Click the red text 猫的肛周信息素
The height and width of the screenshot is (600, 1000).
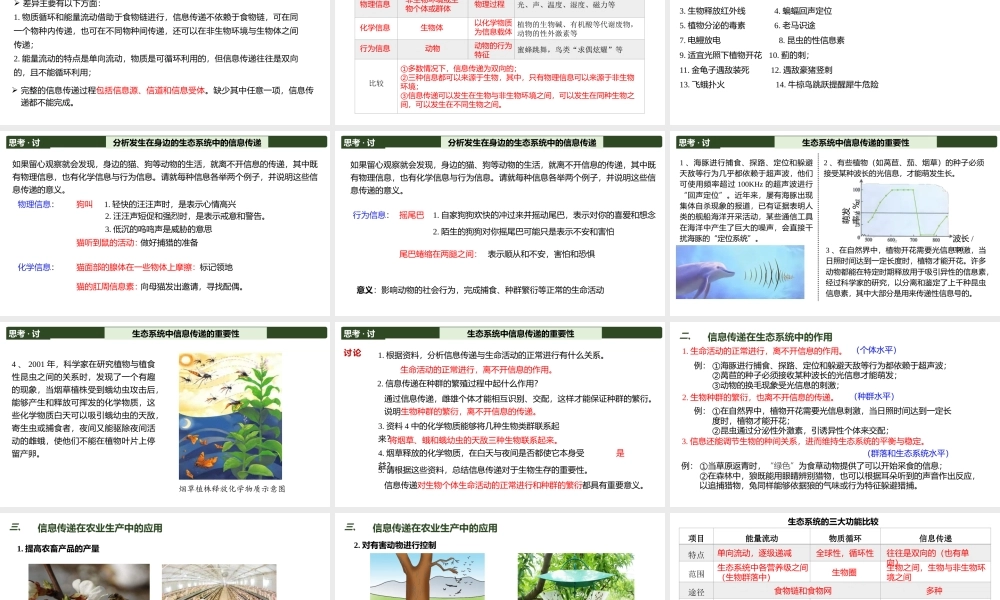click(x=106, y=286)
